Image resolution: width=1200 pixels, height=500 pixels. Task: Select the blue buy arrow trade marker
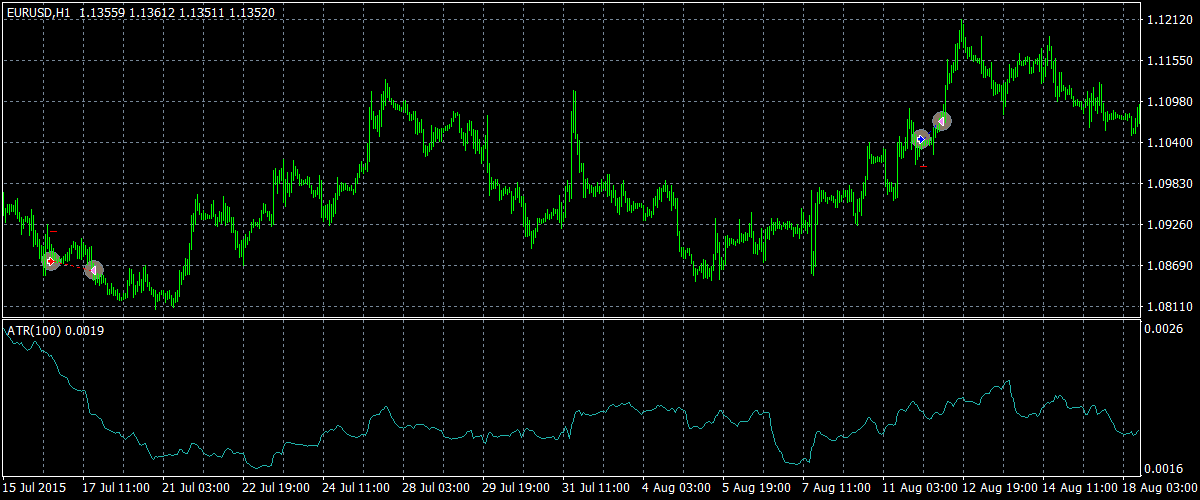pos(921,139)
